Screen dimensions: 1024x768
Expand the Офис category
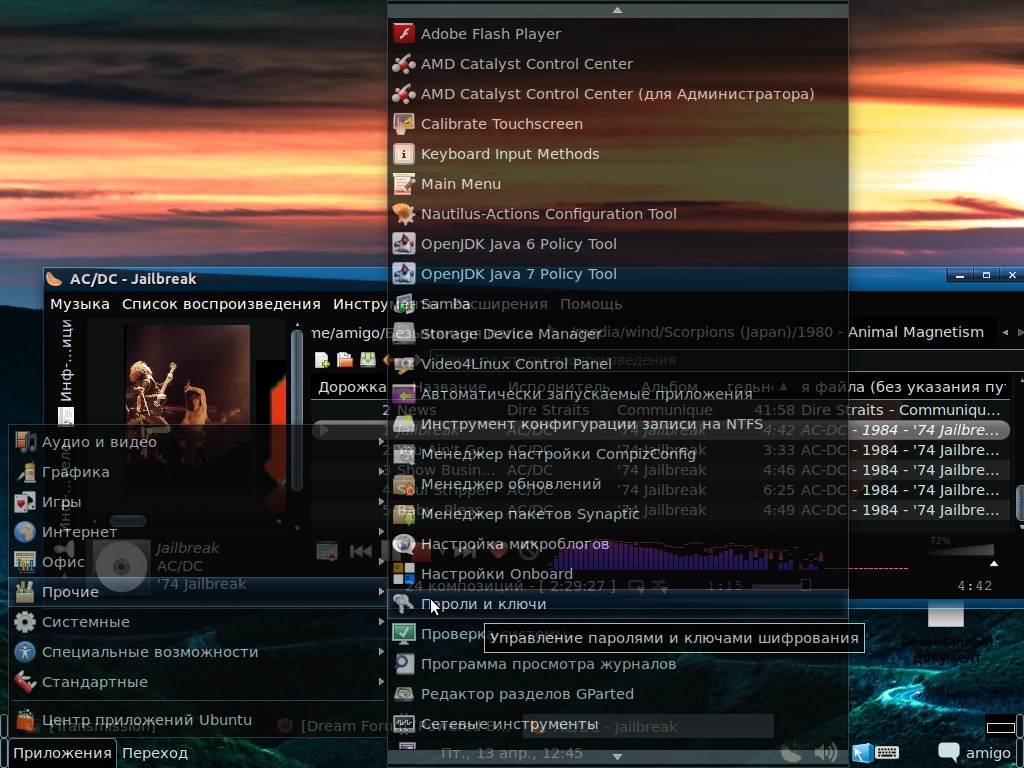click(198, 562)
